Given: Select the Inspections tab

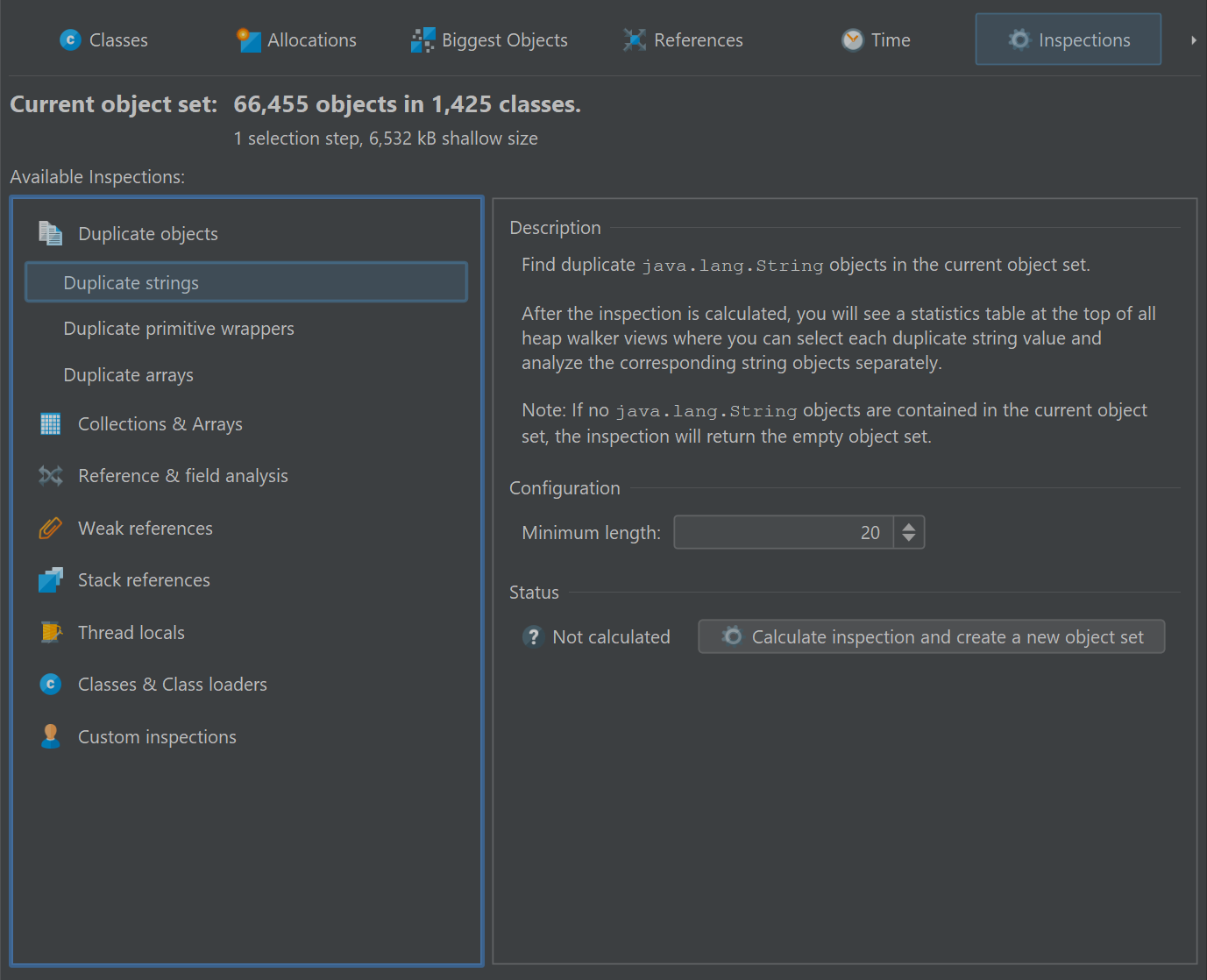Looking at the screenshot, I should coord(1069,39).
